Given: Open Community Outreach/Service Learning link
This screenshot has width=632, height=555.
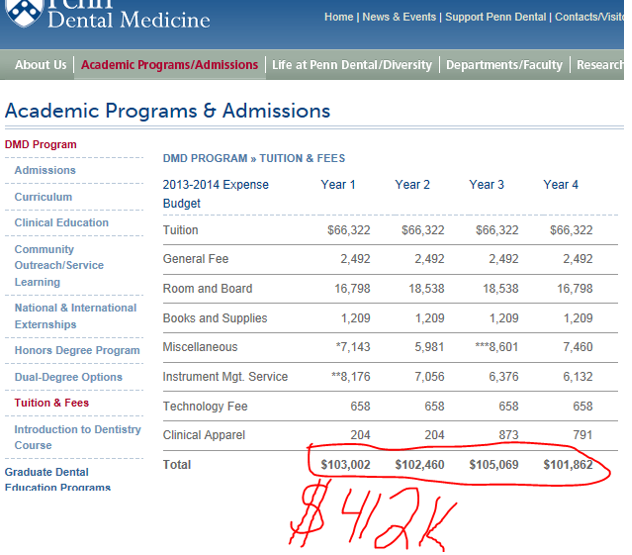Looking at the screenshot, I should pos(59,265).
